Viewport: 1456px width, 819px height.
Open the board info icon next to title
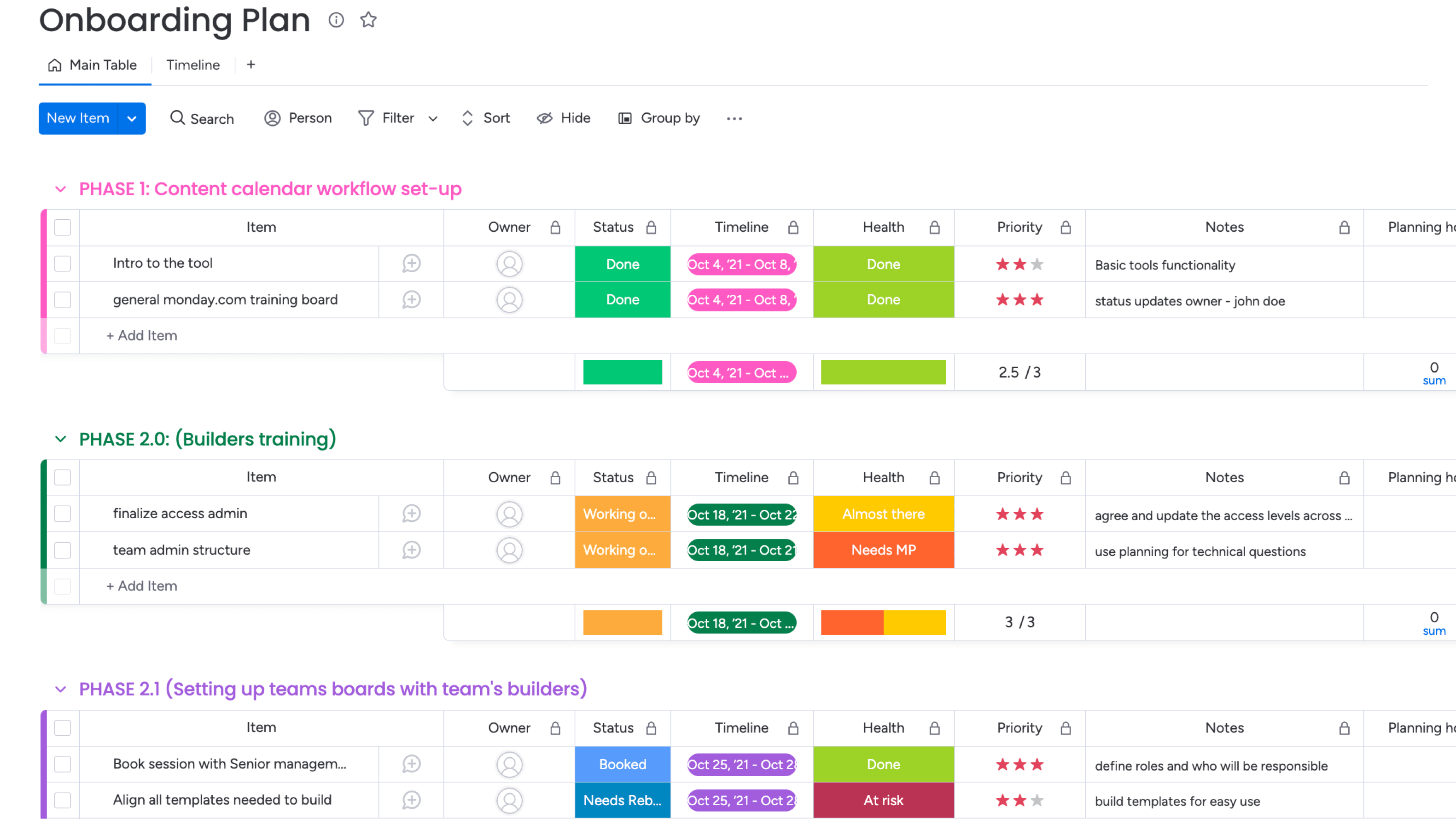[336, 20]
